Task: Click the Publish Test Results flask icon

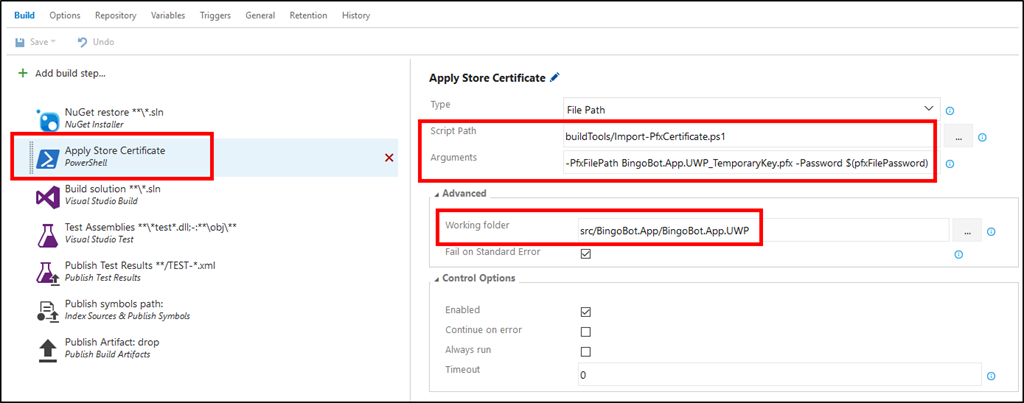Action: 49,272
